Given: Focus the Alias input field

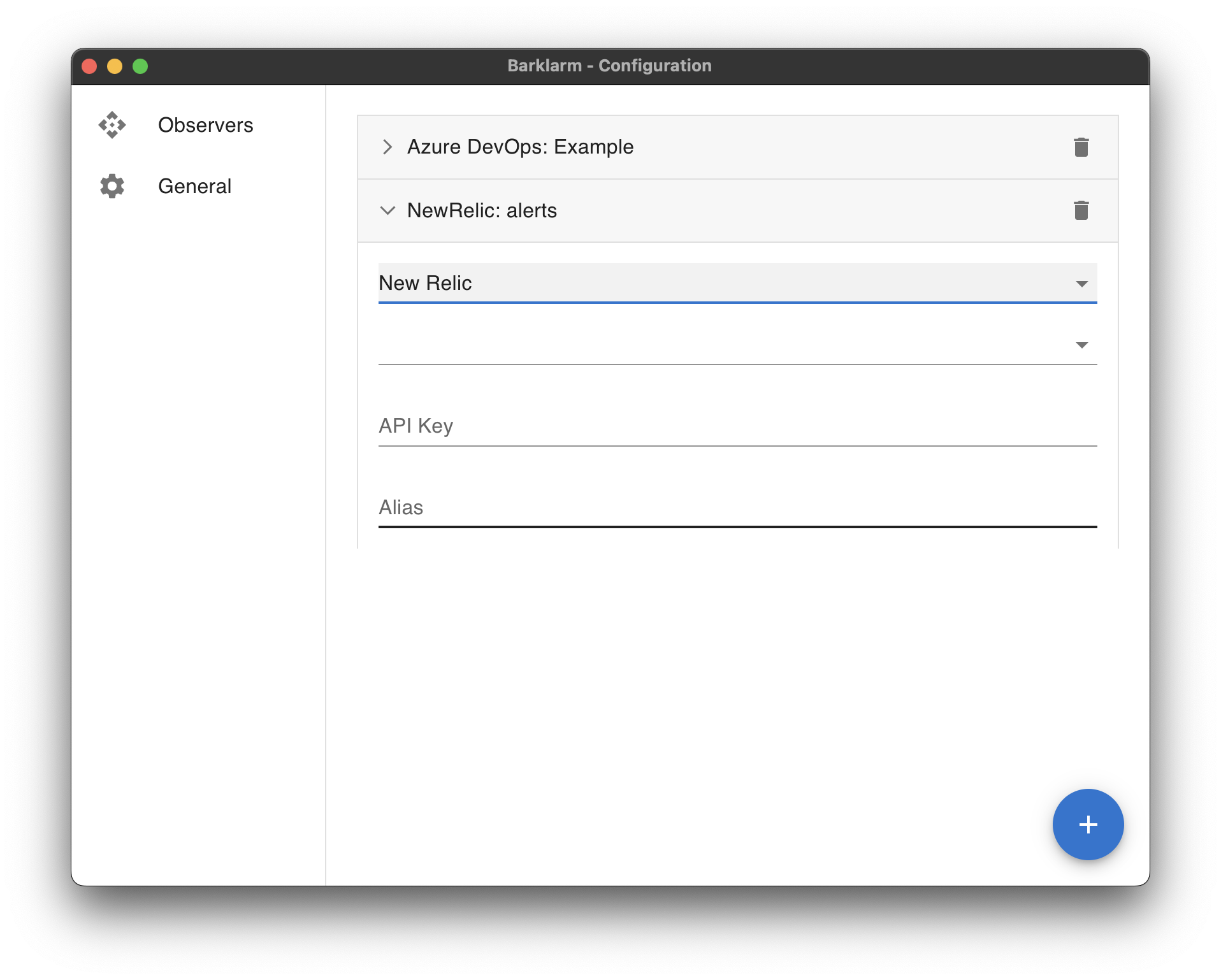Looking at the screenshot, I should [x=737, y=507].
